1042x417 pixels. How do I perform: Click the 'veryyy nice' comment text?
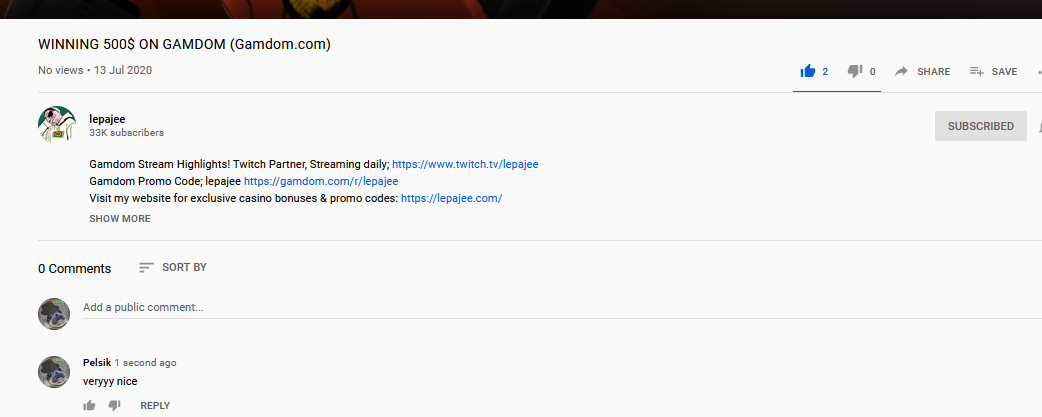(110, 381)
